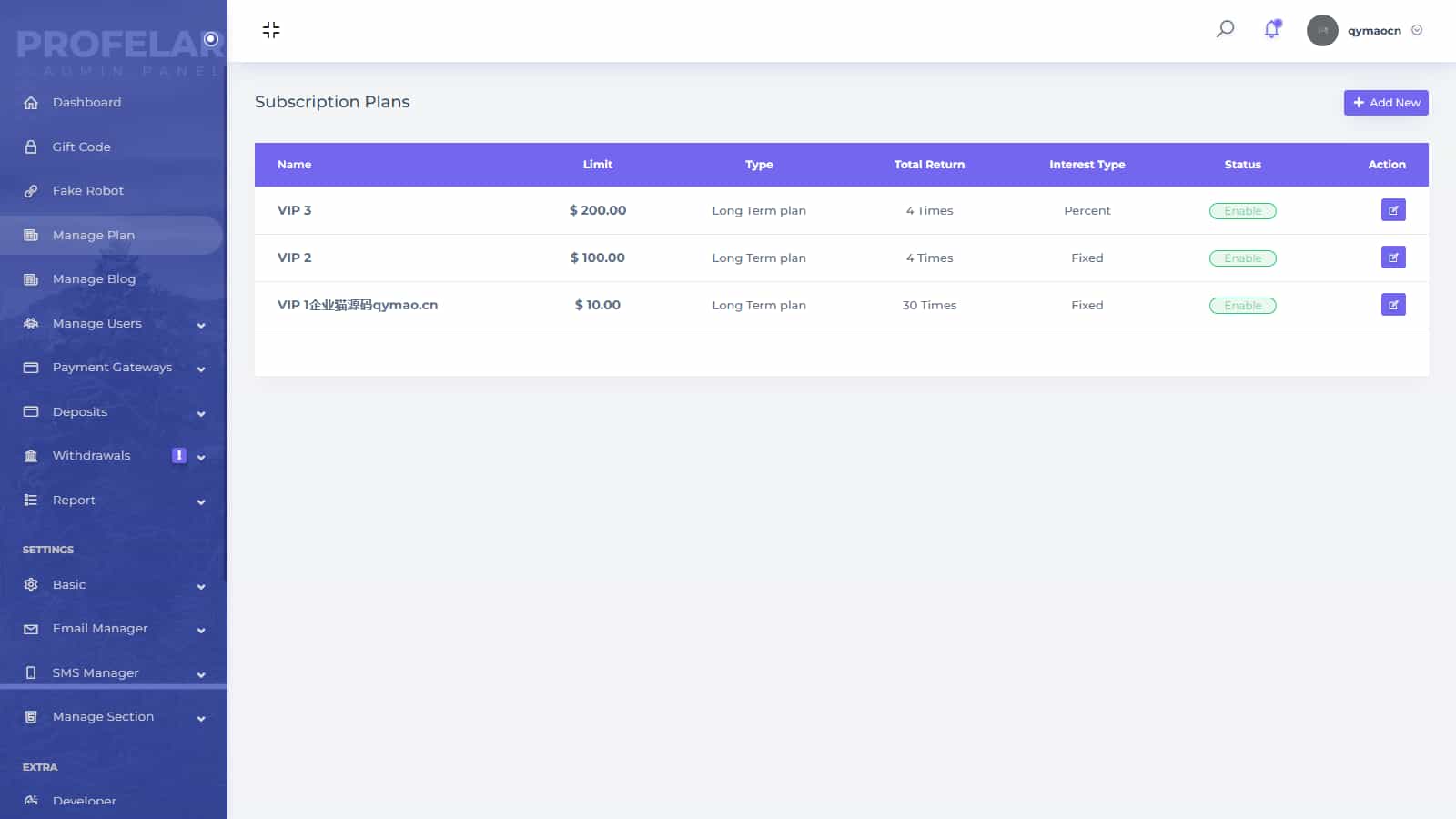Open the search magnifier icon

click(1225, 29)
